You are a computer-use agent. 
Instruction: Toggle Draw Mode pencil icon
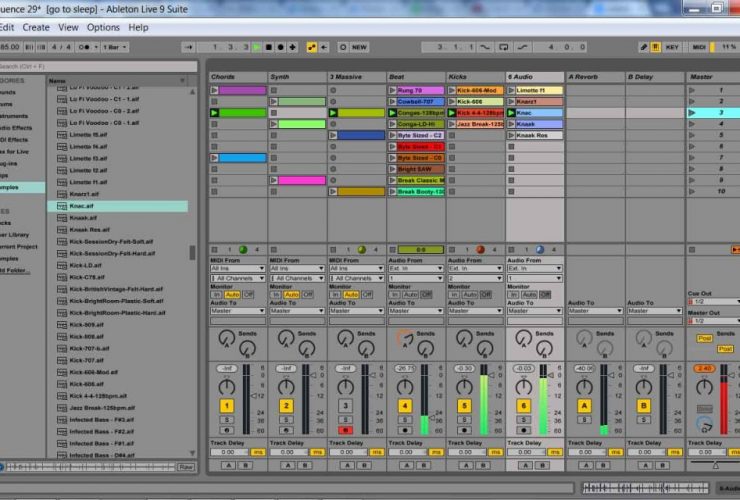(x=643, y=47)
